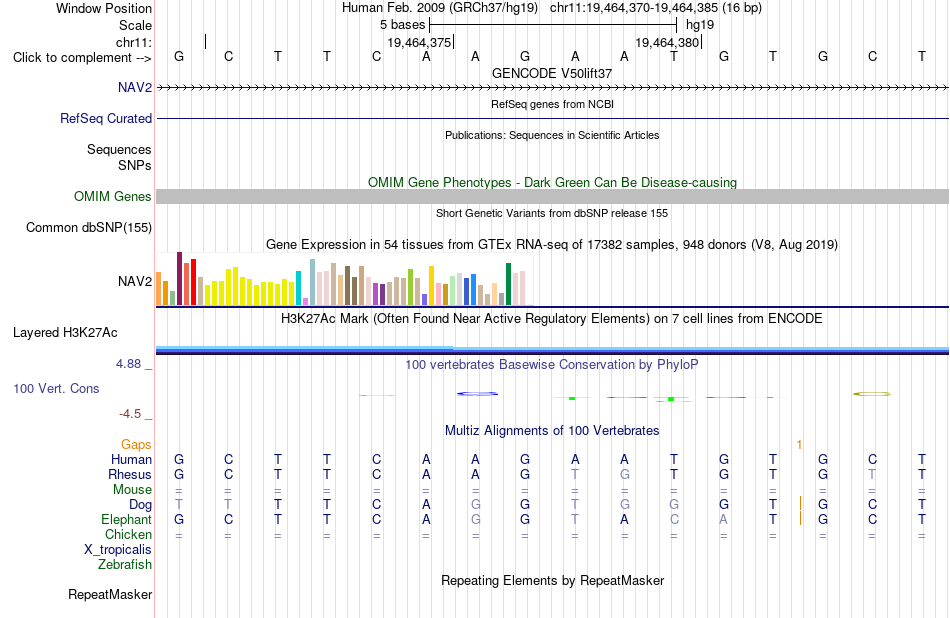Open the 'GENCODE V50lift37' track title
Viewport: 950px width, 618px height.
click(x=552, y=73)
